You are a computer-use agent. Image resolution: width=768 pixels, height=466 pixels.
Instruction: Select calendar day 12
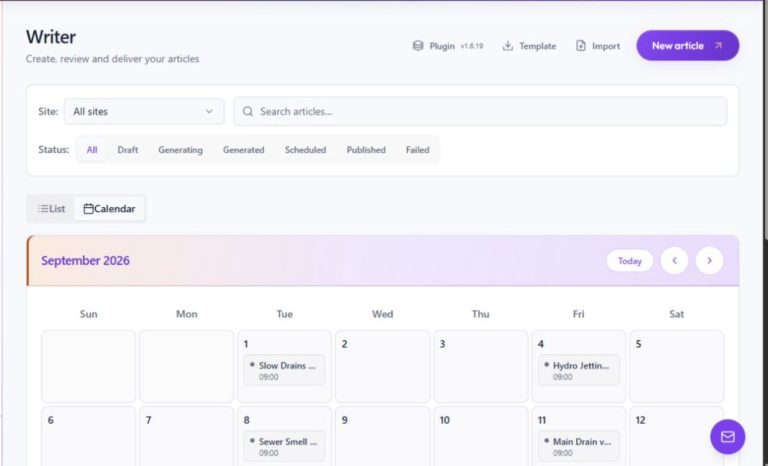pos(676,436)
